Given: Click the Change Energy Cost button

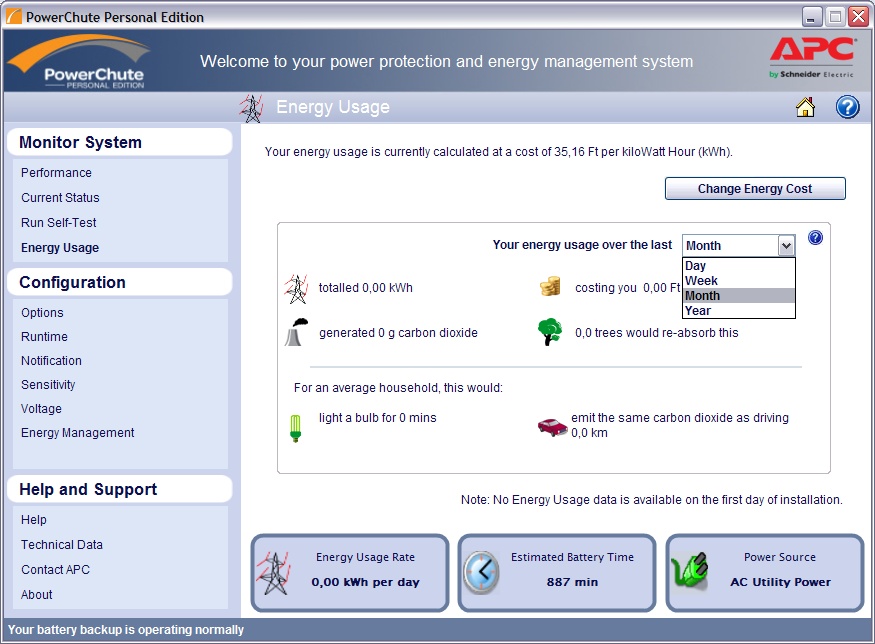Looking at the screenshot, I should [x=755, y=189].
